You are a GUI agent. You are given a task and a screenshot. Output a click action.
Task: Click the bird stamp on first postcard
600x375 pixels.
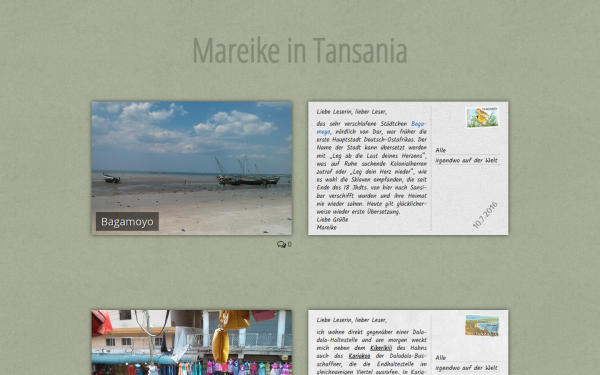tap(482, 117)
